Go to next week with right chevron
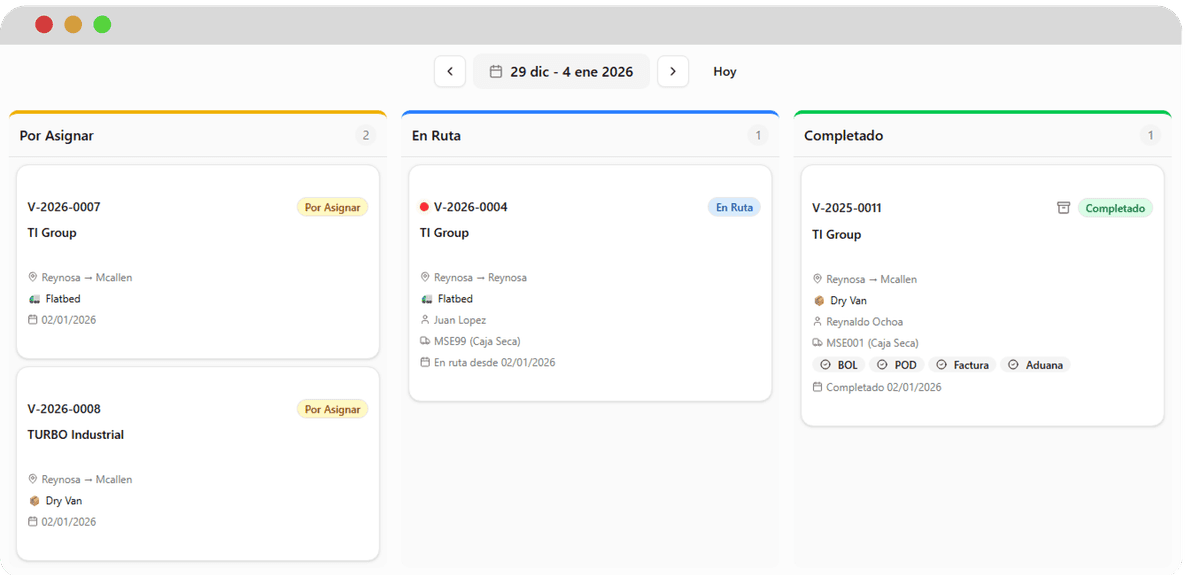Viewport: 1200px width, 575px height. click(x=673, y=72)
